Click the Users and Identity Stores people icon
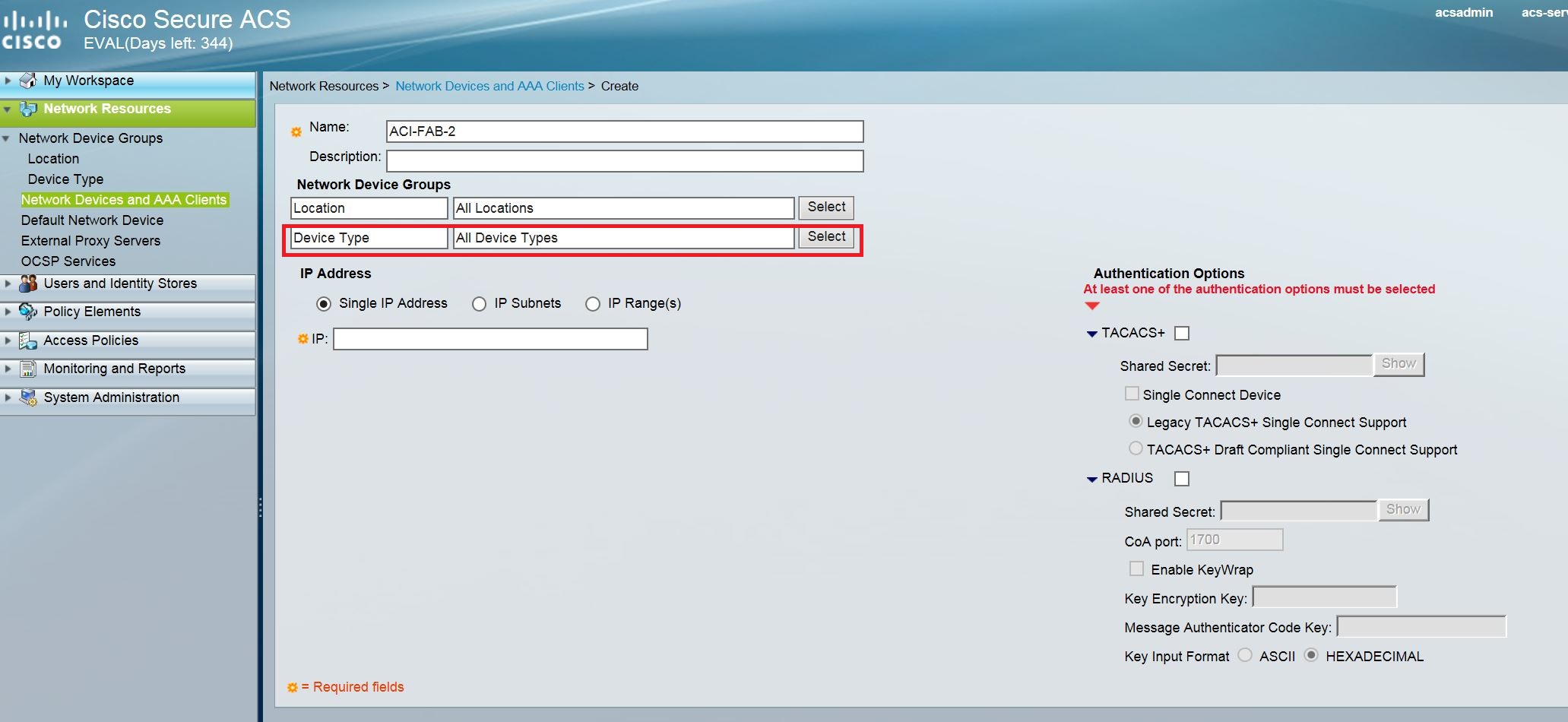Image resolution: width=1568 pixels, height=722 pixels. pos(28,283)
